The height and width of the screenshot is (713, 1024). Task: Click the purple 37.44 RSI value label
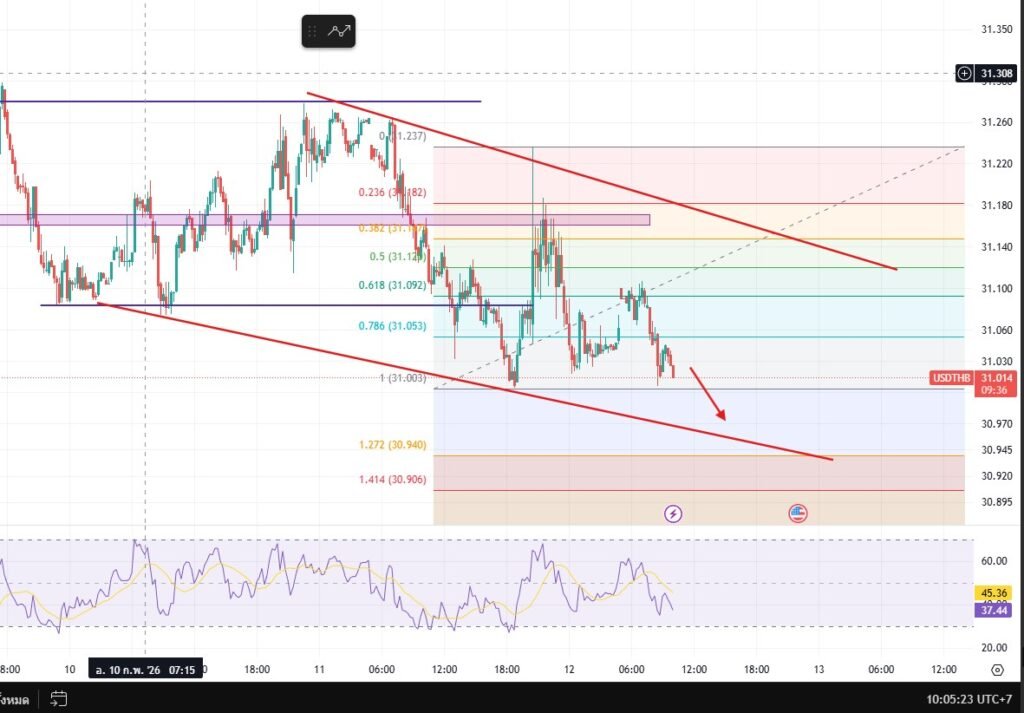[996, 608]
